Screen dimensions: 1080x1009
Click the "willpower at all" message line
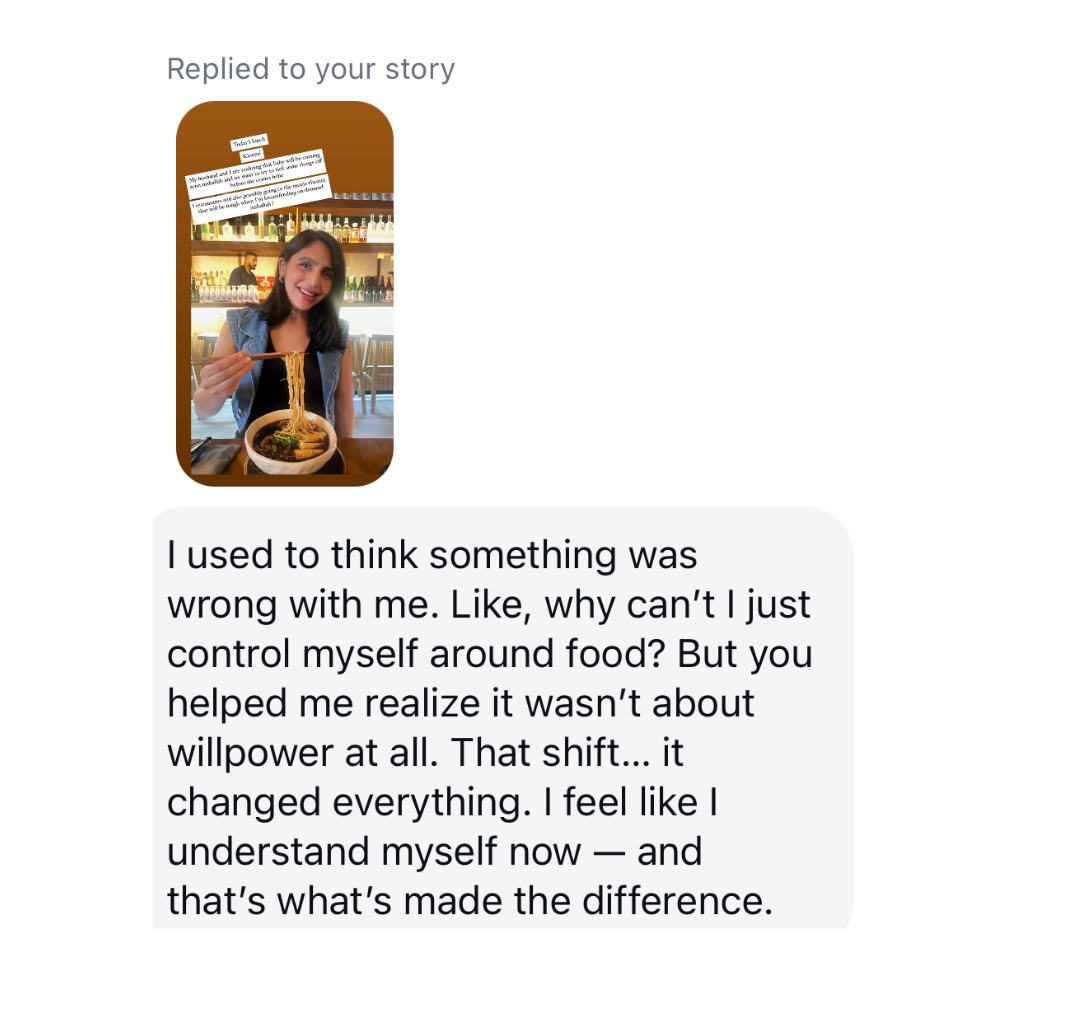pyautogui.click(x=425, y=752)
